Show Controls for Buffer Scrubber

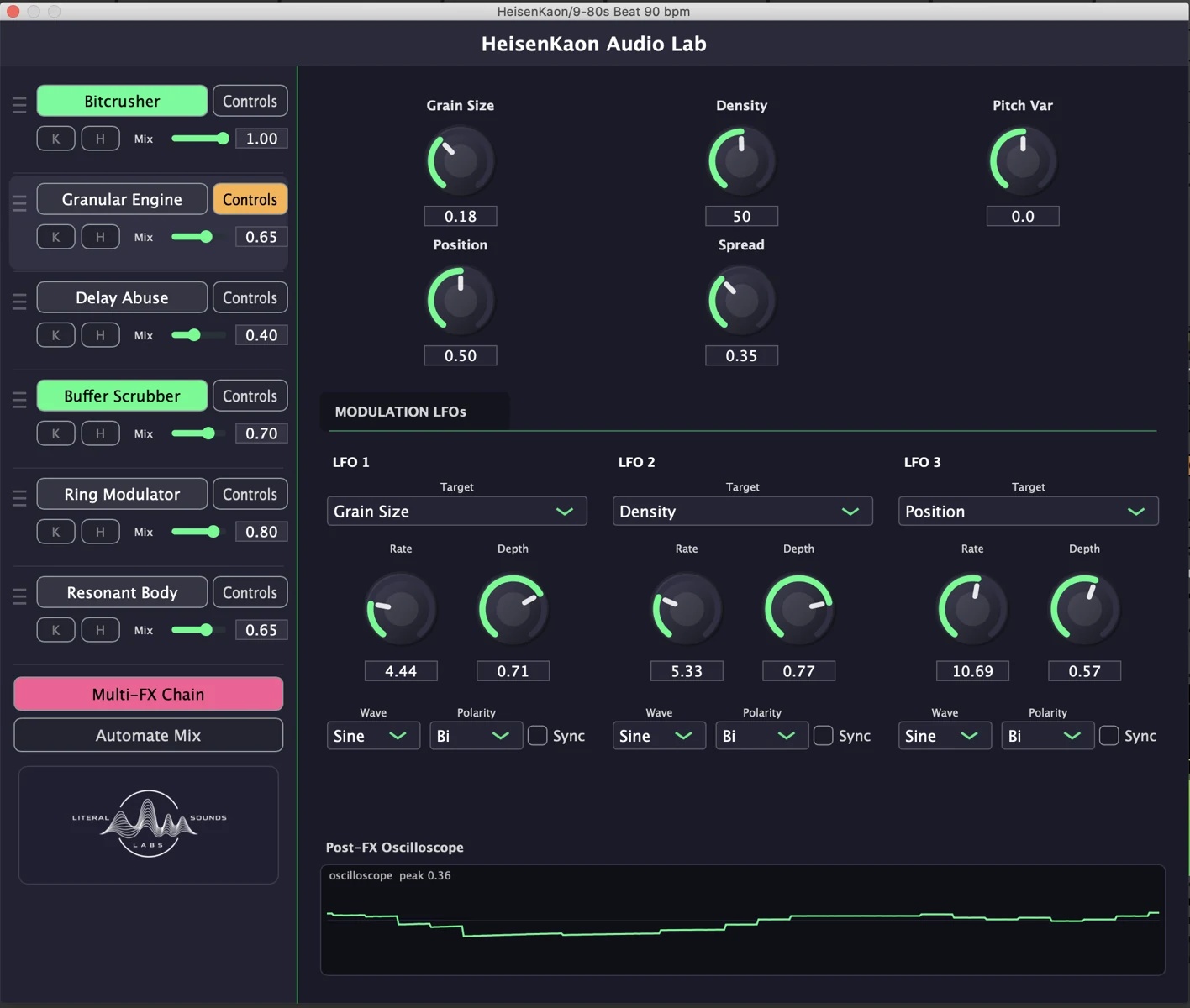[250, 396]
